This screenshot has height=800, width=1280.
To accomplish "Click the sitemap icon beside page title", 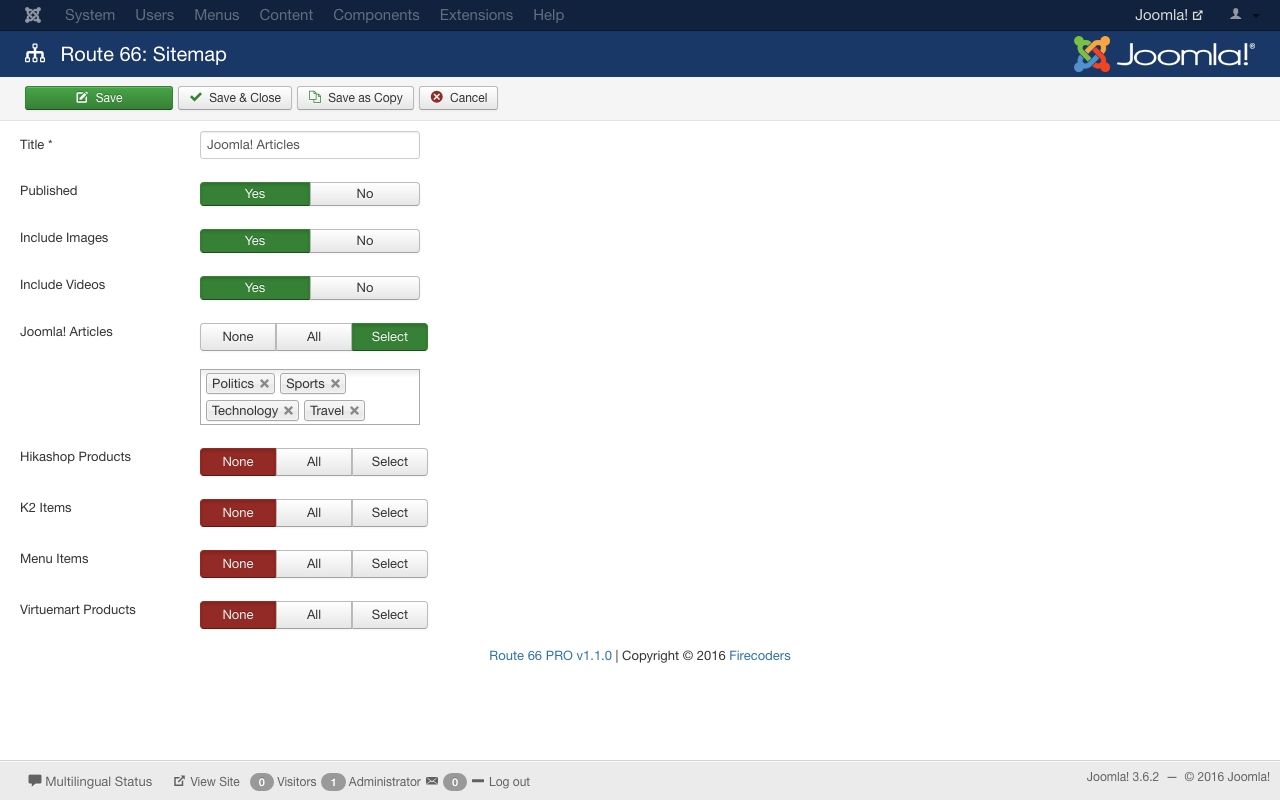I will (x=35, y=54).
